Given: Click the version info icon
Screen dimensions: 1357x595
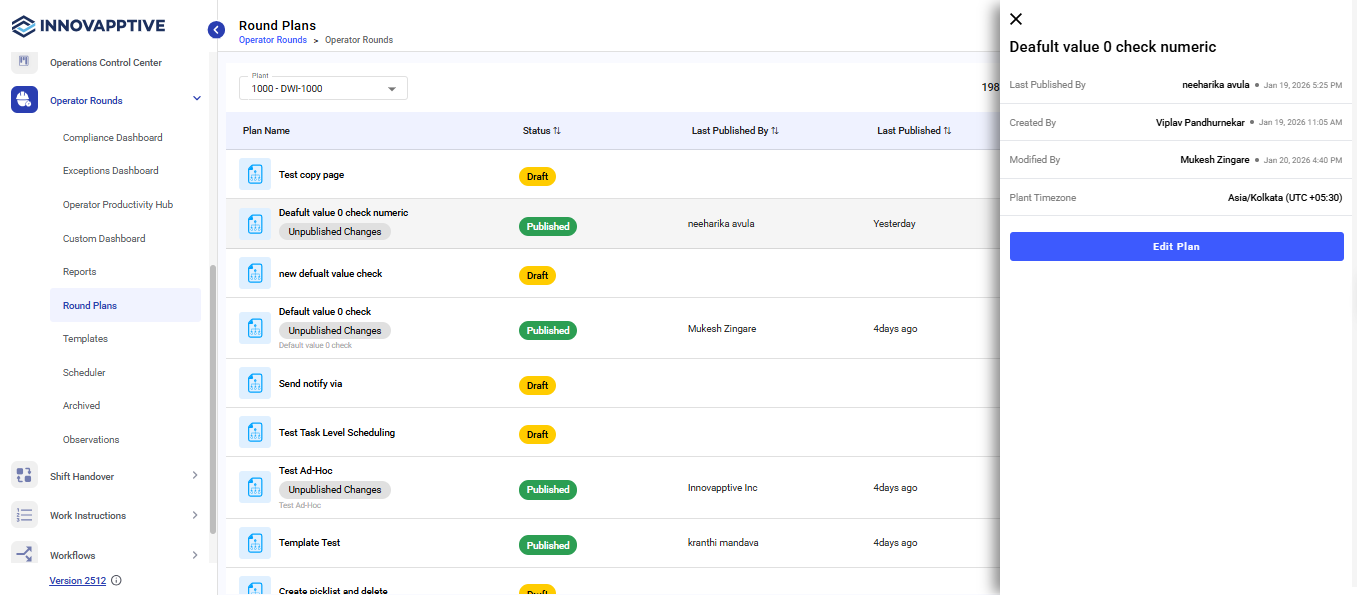Looking at the screenshot, I should click(116, 581).
